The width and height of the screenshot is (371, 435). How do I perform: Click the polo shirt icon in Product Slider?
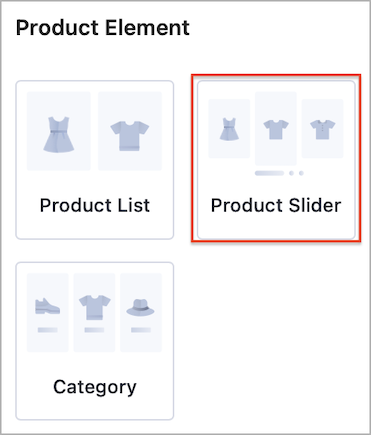tap(322, 129)
